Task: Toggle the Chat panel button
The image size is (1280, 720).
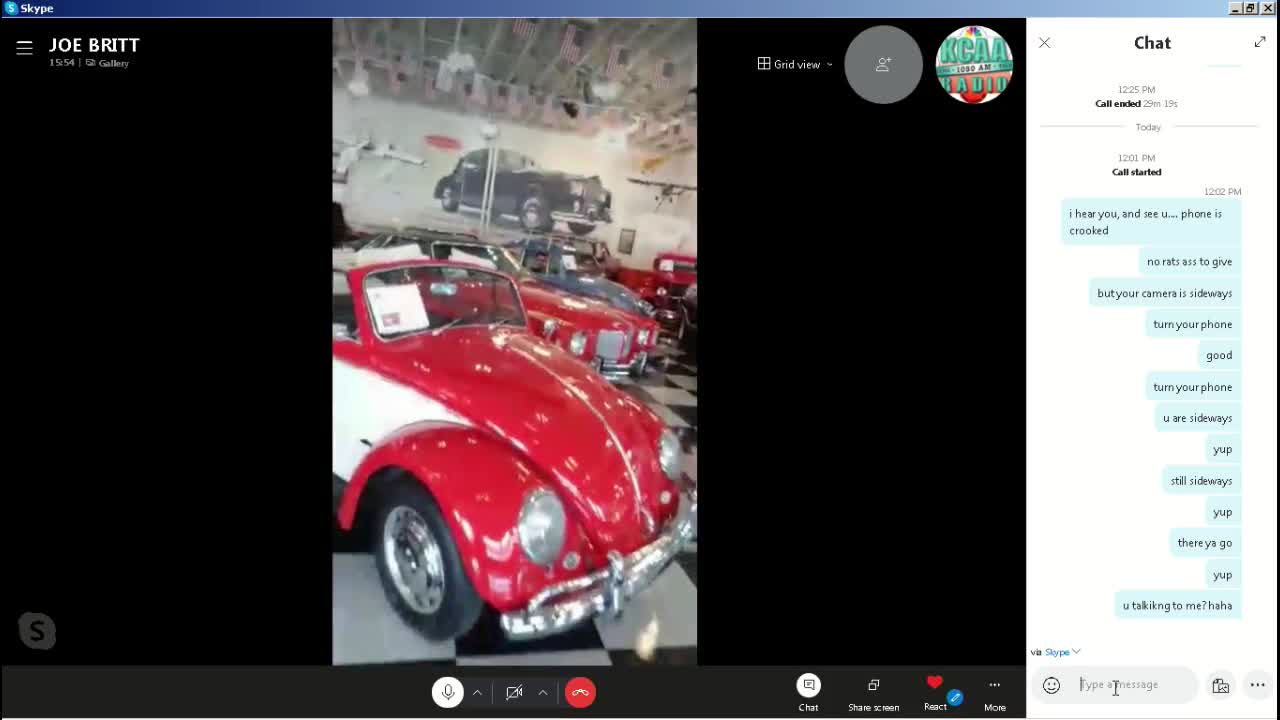Action: click(x=808, y=692)
